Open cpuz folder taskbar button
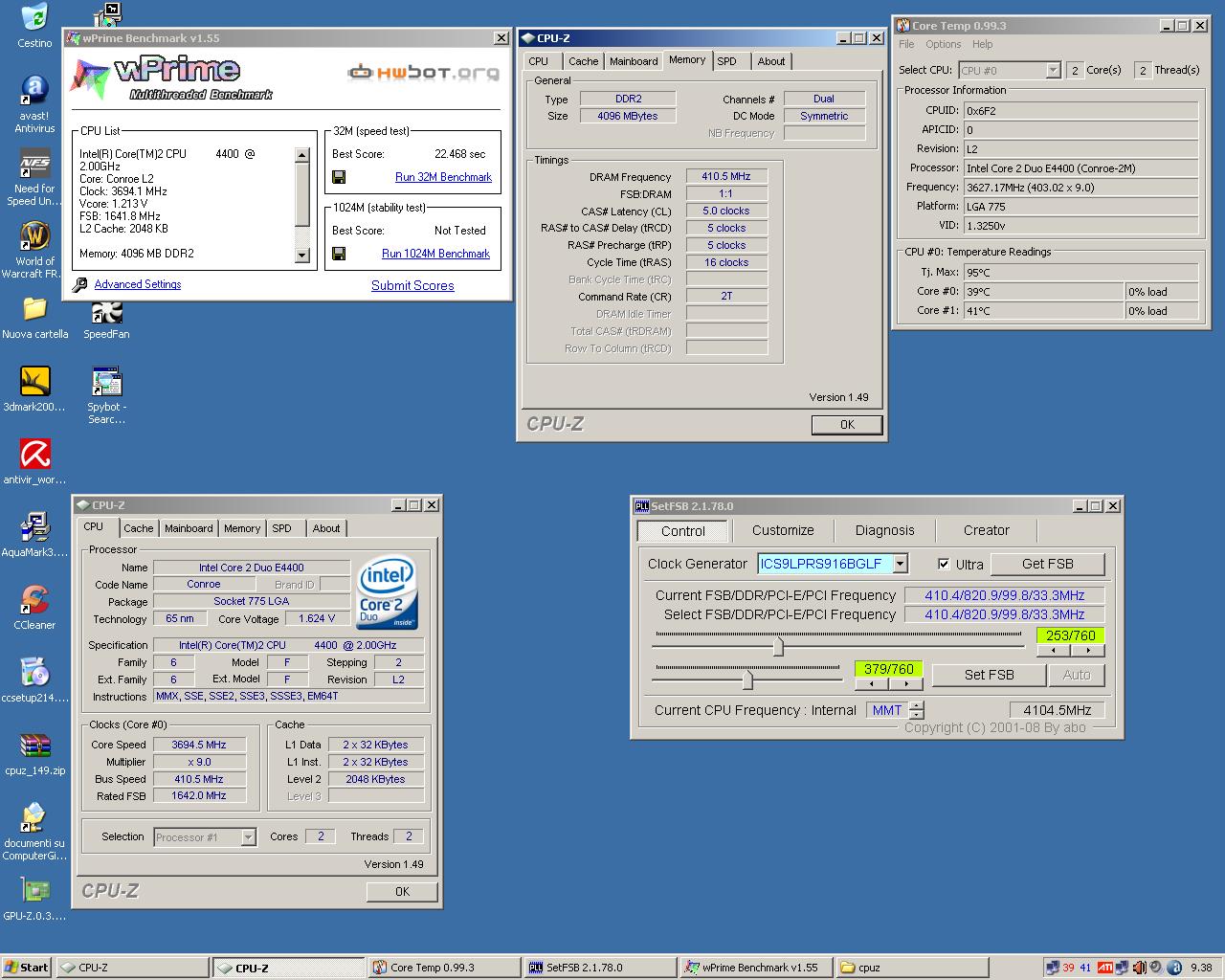 click(911, 968)
